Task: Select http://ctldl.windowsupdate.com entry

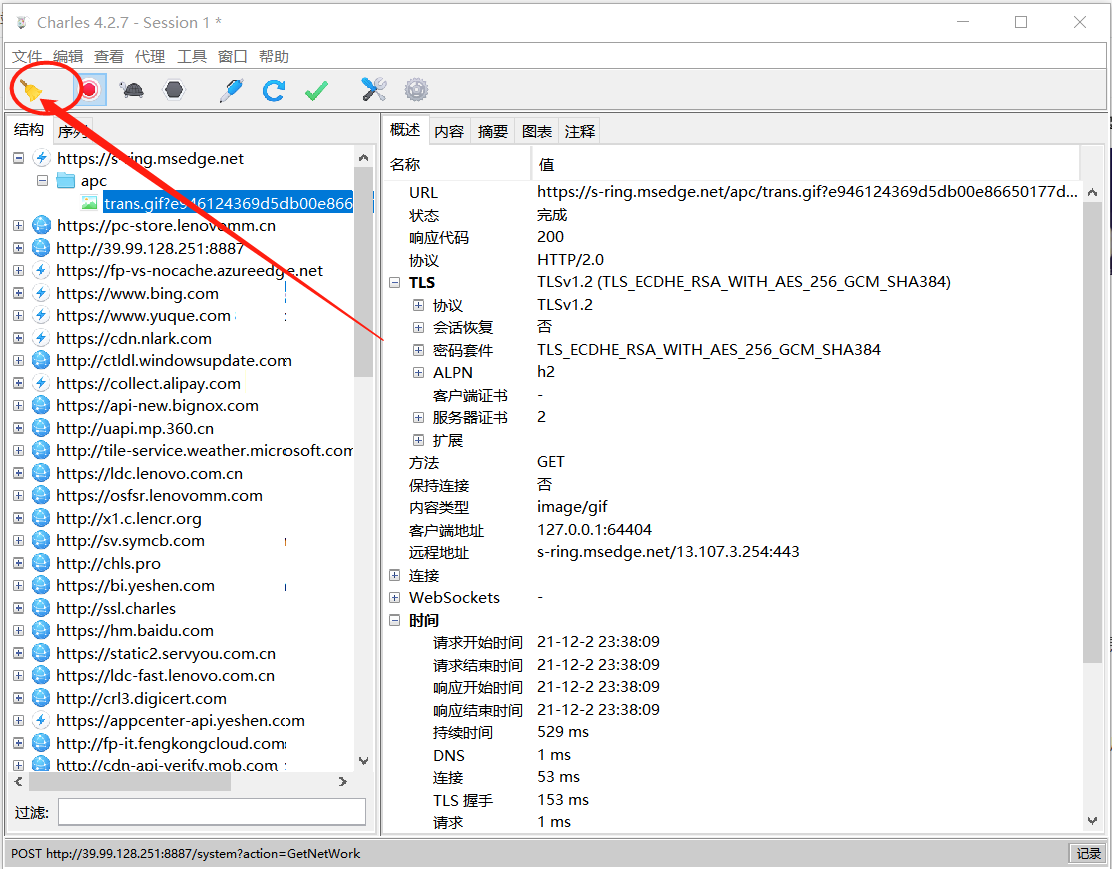Action: (174, 360)
